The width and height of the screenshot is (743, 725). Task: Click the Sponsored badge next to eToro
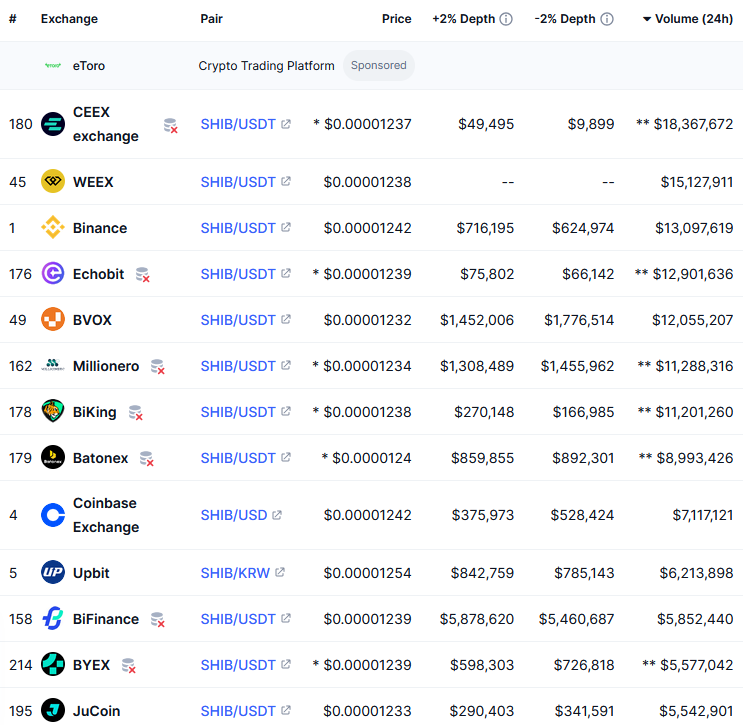(x=379, y=65)
